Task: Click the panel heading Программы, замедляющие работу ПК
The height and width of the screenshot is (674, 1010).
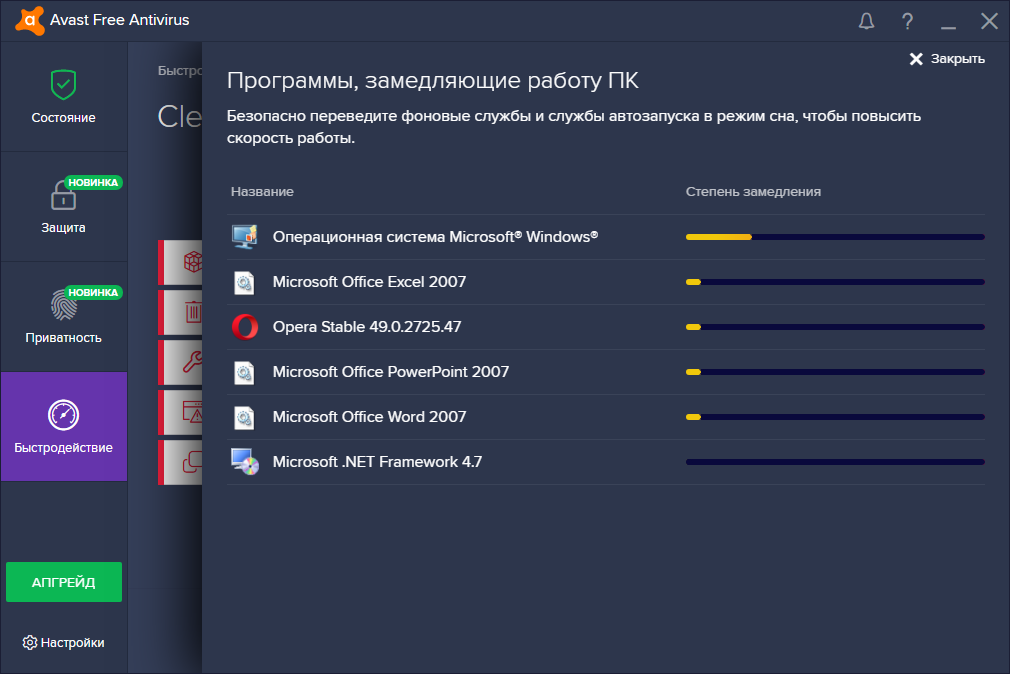Action: tap(432, 81)
